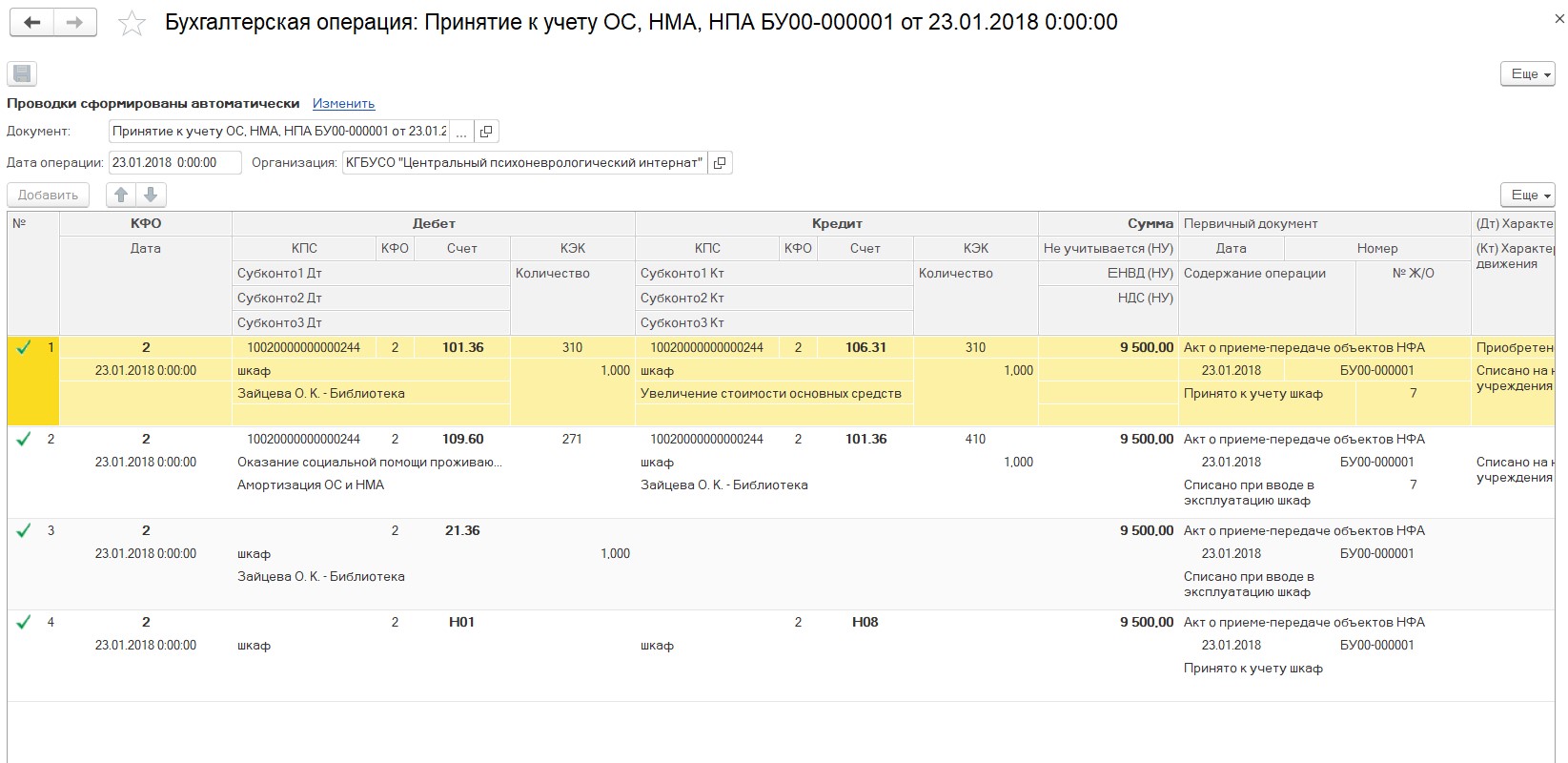
Task: Go back with the left arrow button
Action: click(x=31, y=23)
